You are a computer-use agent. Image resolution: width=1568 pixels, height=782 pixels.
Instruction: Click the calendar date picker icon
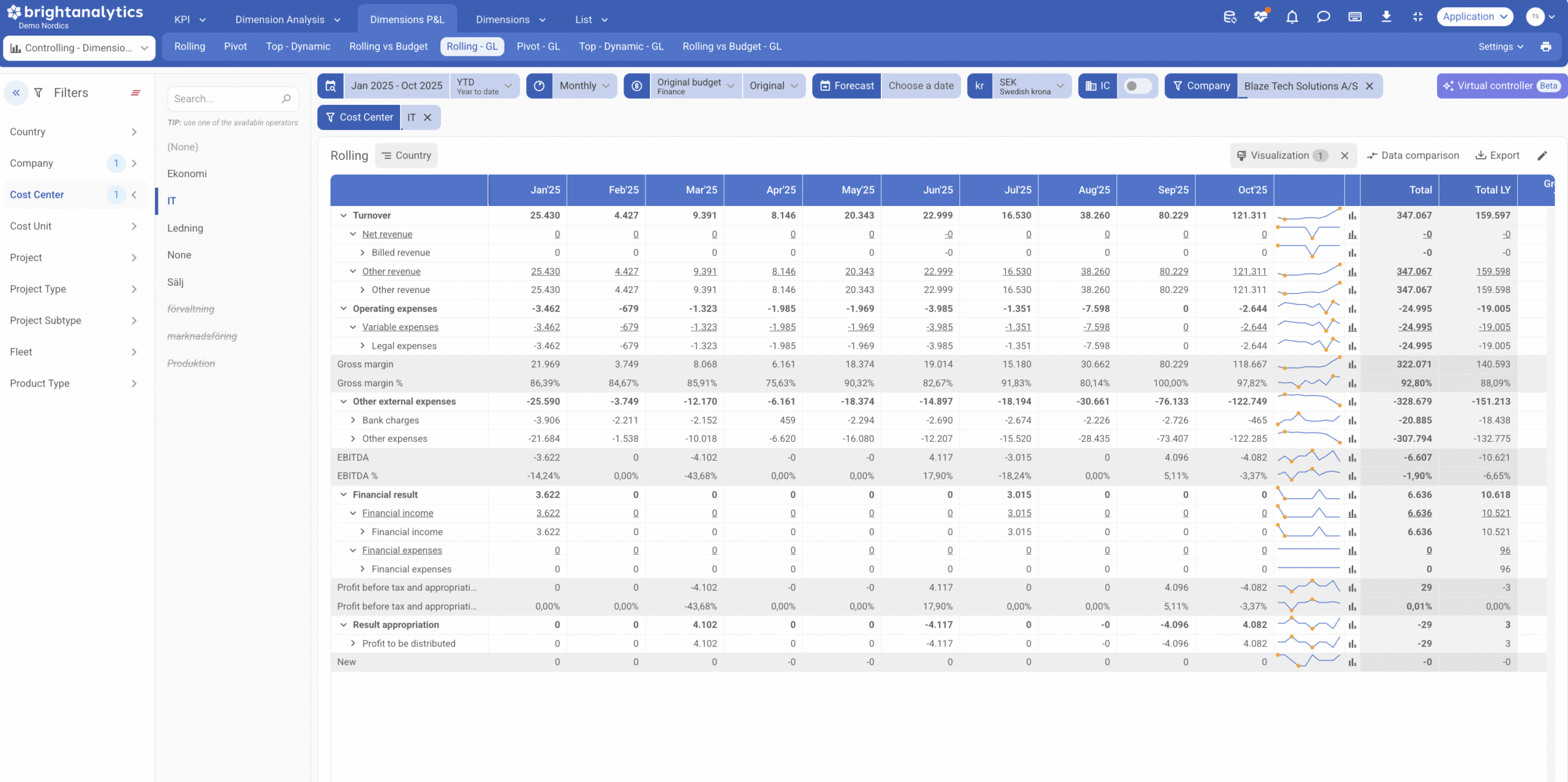[x=331, y=86]
